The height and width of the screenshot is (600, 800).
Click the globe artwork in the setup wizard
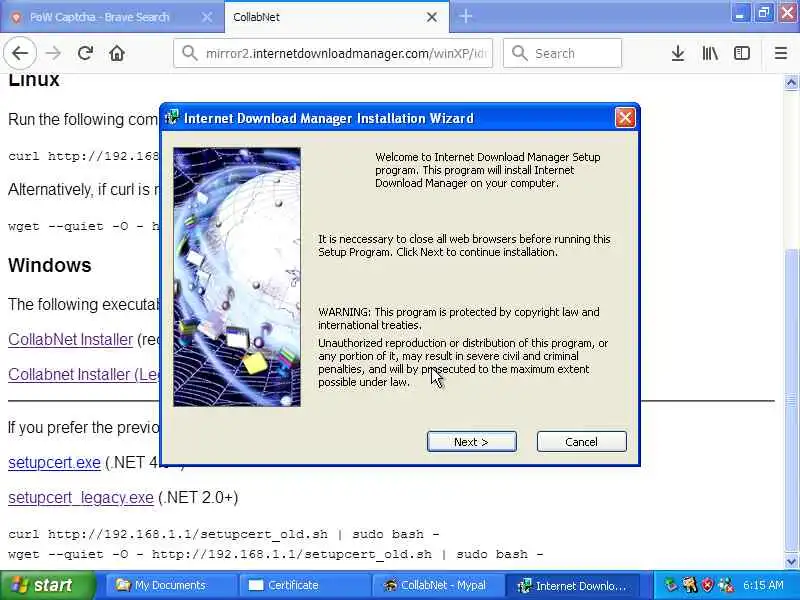pos(237,277)
